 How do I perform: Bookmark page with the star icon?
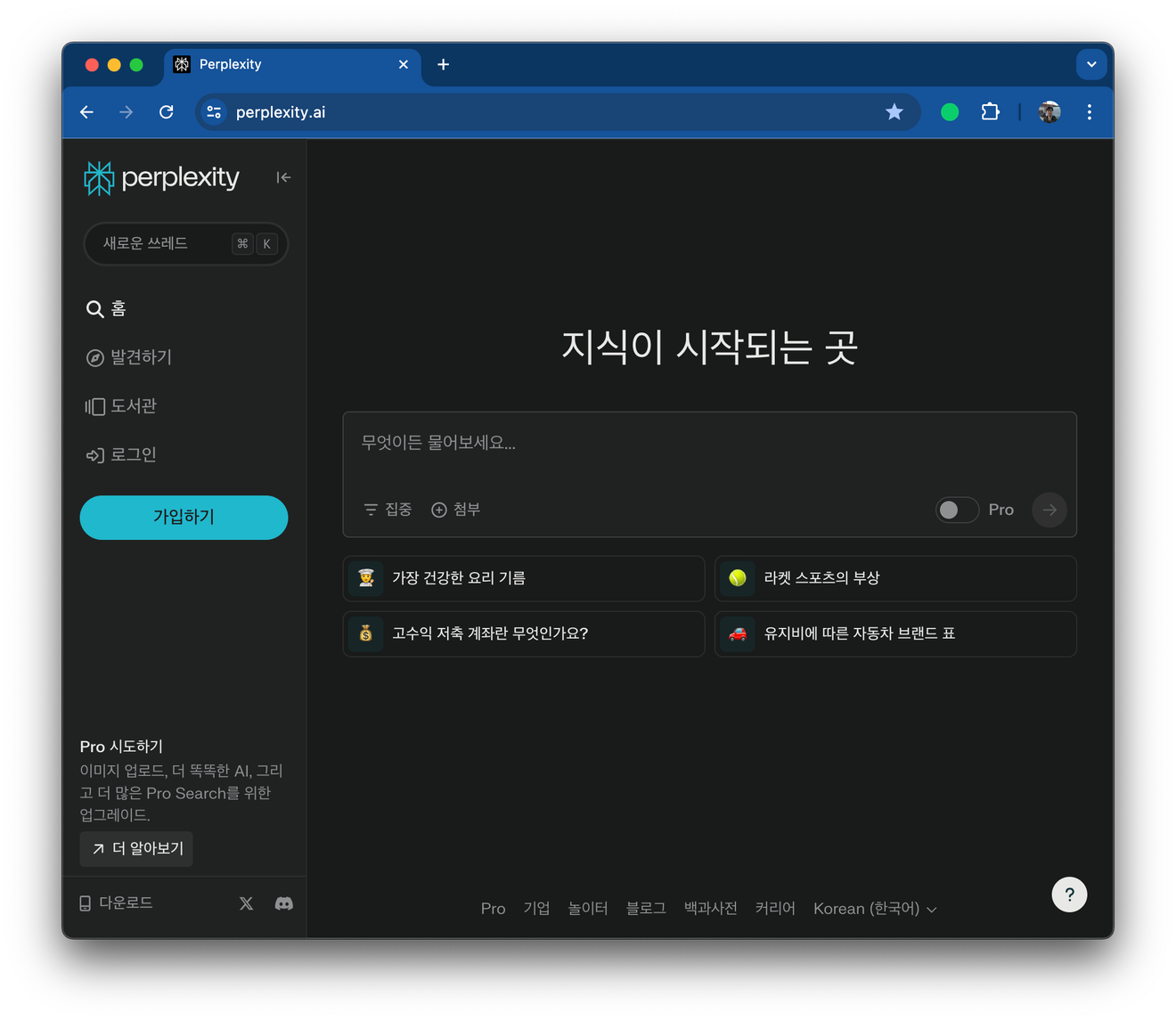[x=894, y=112]
